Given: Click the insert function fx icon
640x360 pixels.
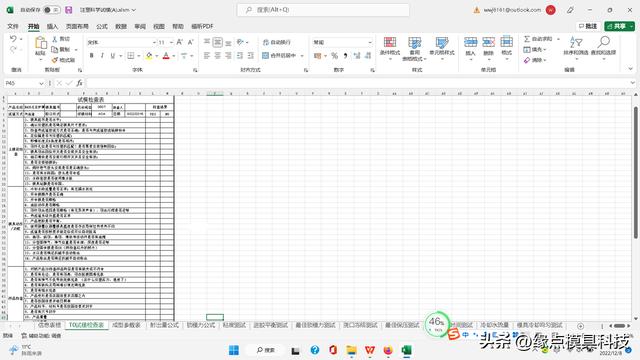Looking at the screenshot, I should point(79,83).
